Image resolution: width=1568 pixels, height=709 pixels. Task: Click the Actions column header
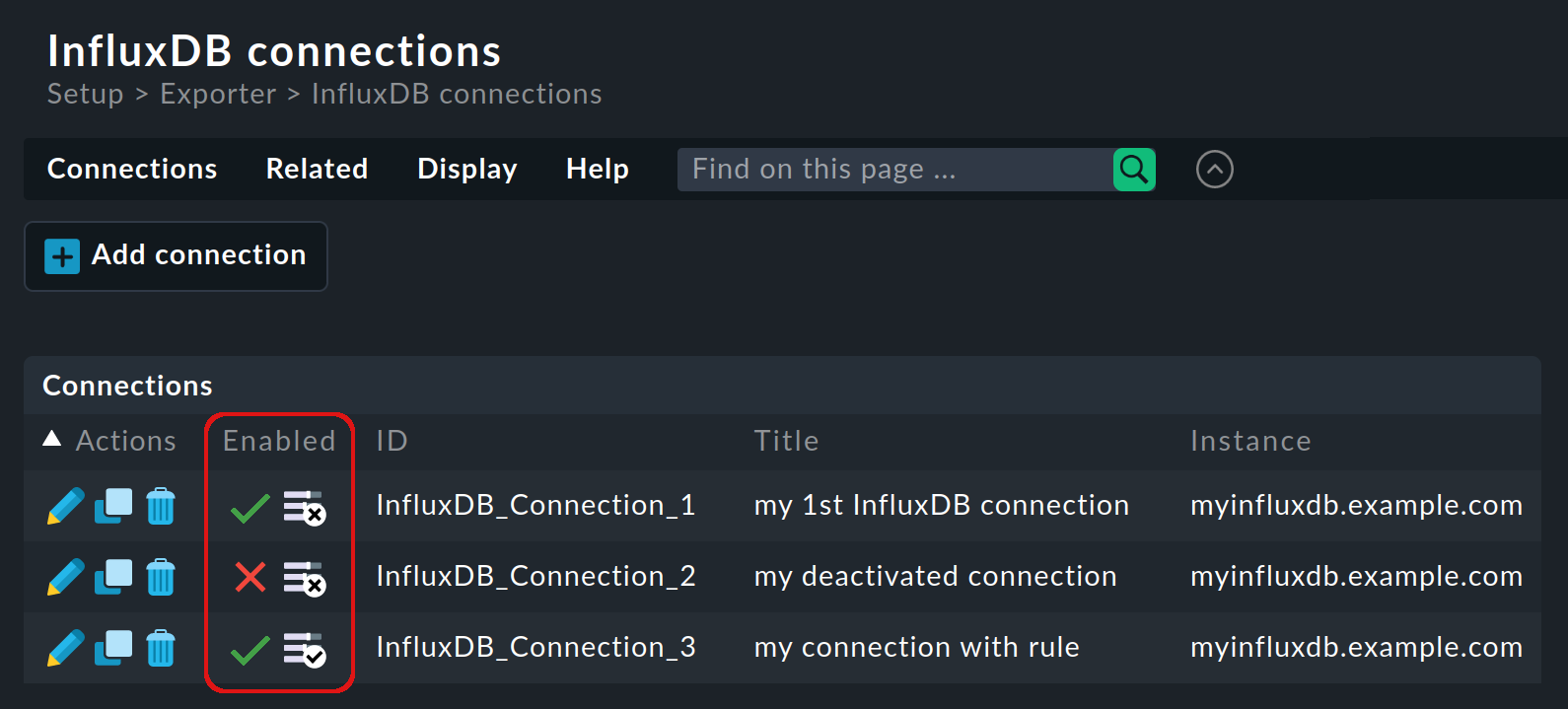click(x=126, y=441)
